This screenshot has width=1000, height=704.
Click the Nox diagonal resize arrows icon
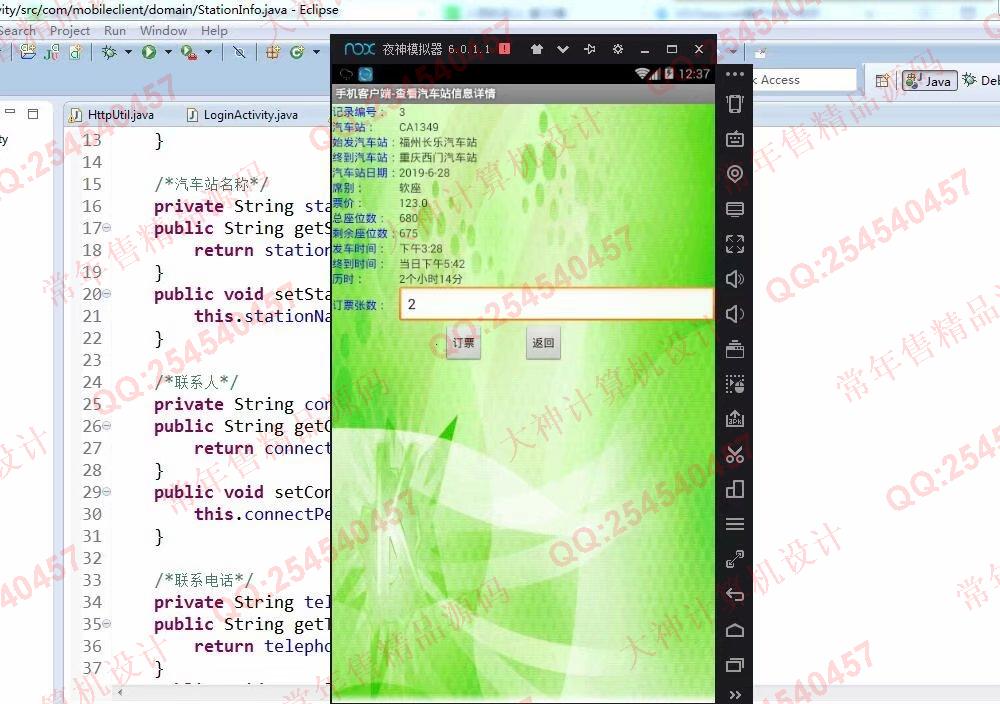coord(735,559)
